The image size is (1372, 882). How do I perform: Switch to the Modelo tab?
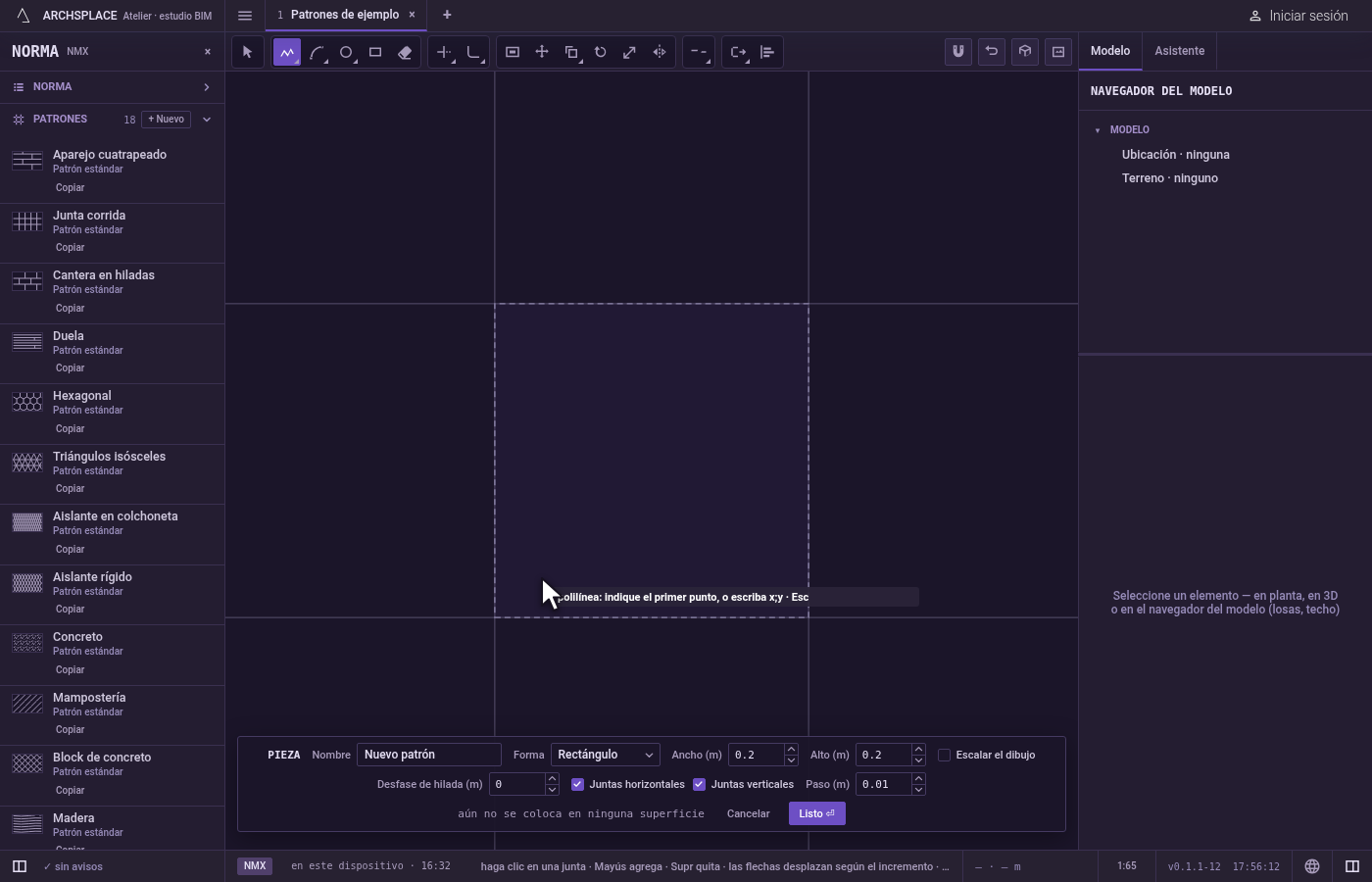coord(1110,51)
